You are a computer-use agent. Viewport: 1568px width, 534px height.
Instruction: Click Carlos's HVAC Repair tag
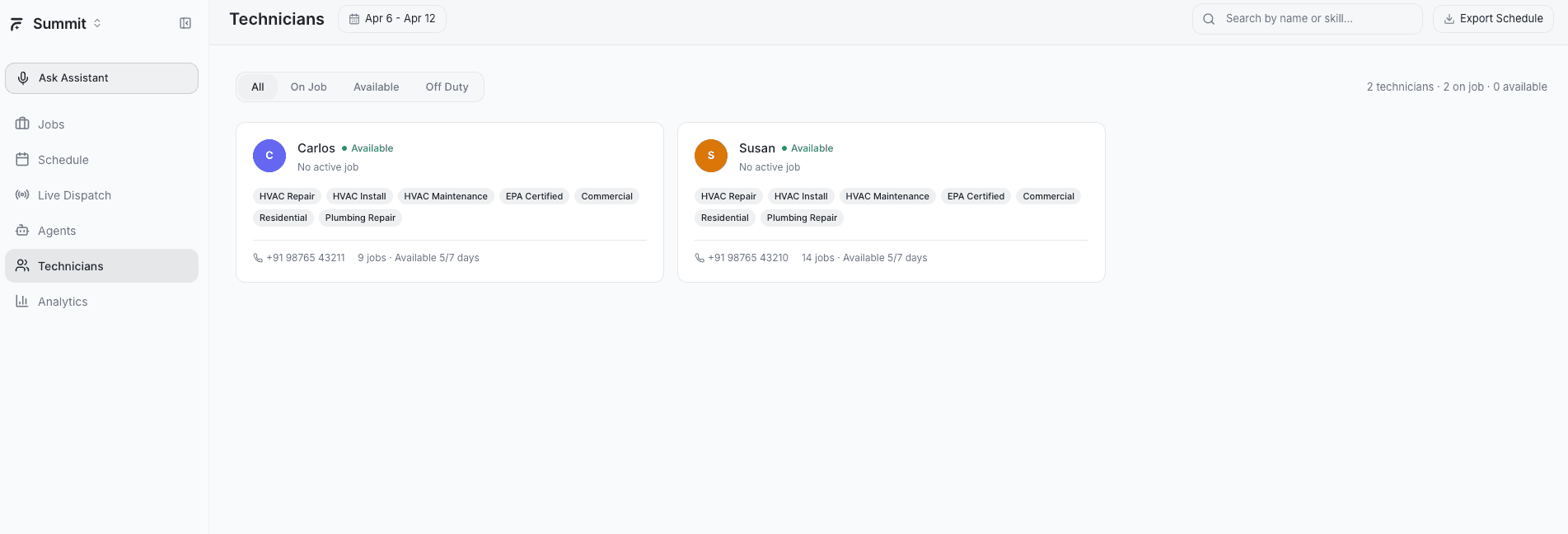[x=287, y=196]
